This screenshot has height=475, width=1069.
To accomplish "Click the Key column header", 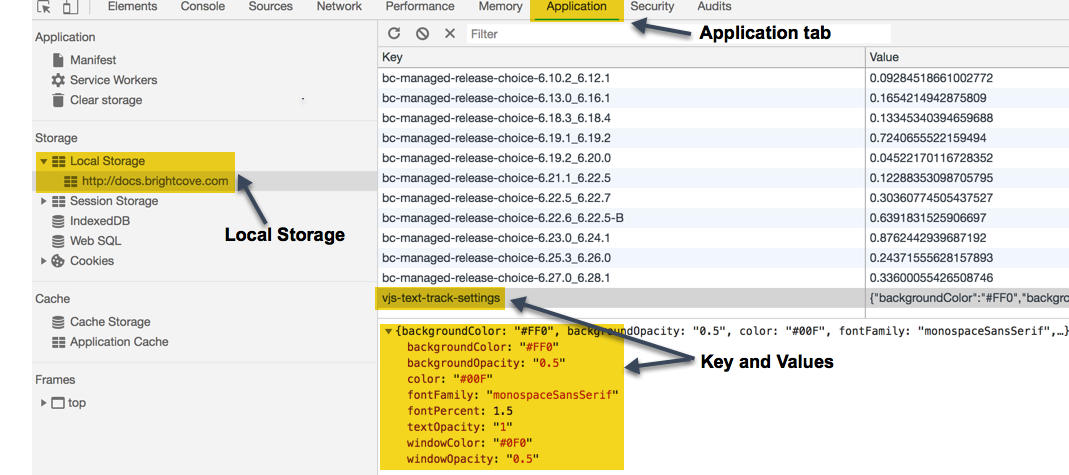I will pos(620,58).
